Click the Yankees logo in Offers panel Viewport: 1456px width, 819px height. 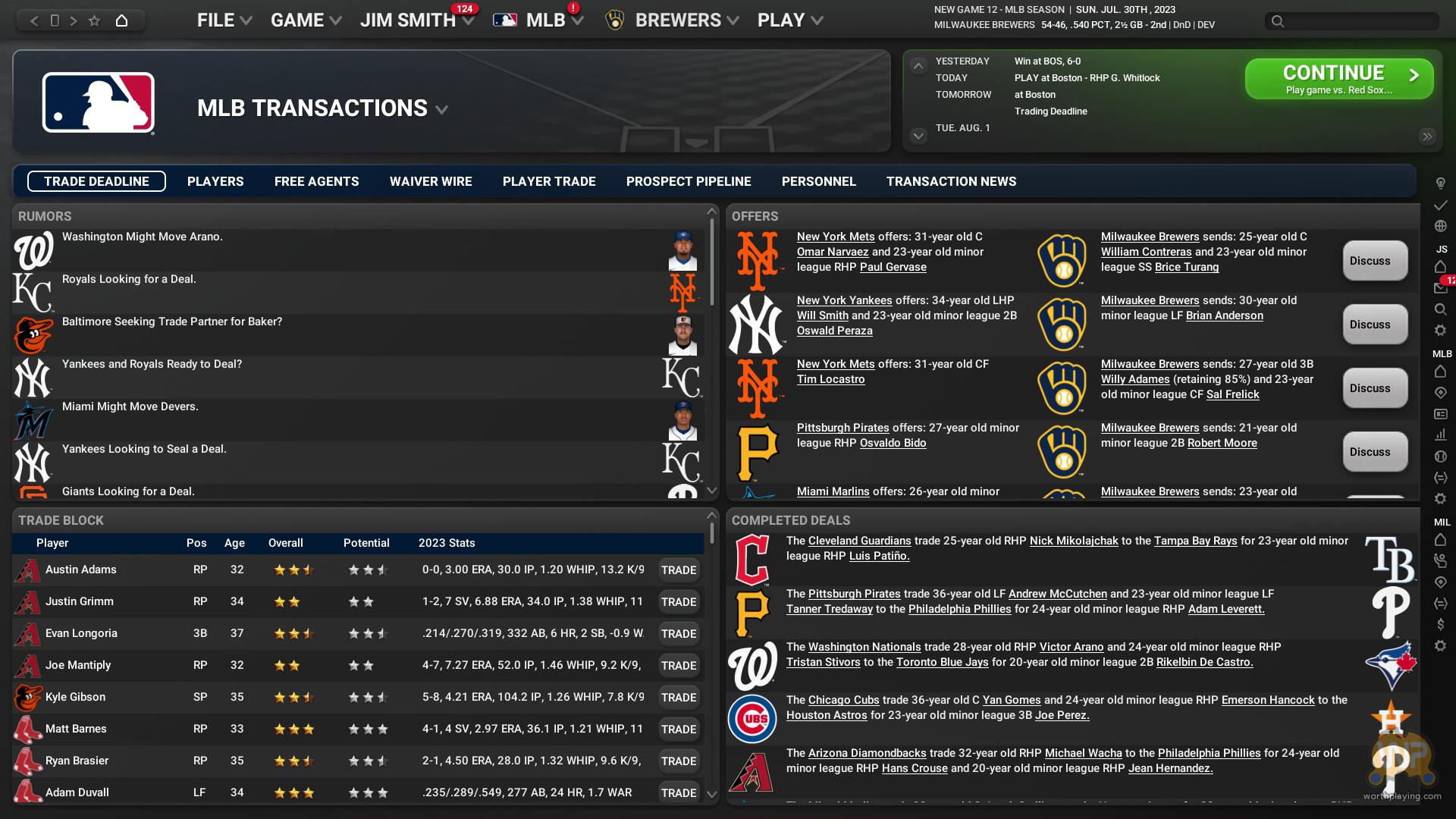755,325
